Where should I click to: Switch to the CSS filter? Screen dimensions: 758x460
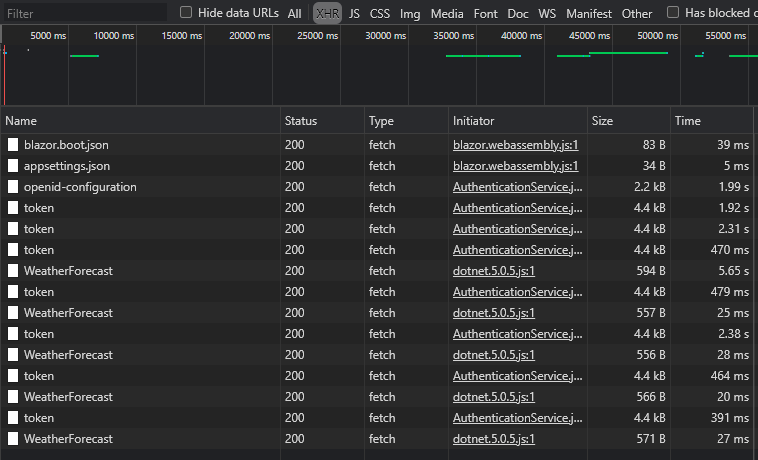pos(379,14)
